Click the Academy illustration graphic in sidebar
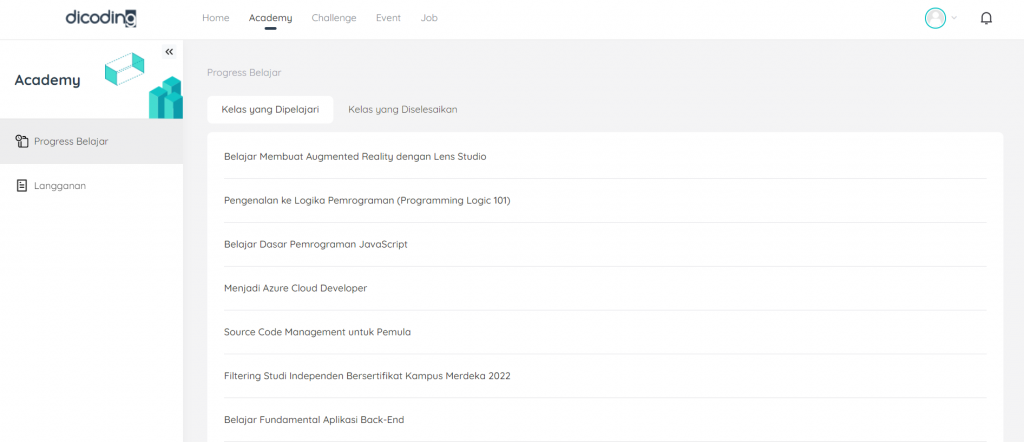1024x442 pixels. point(143,84)
